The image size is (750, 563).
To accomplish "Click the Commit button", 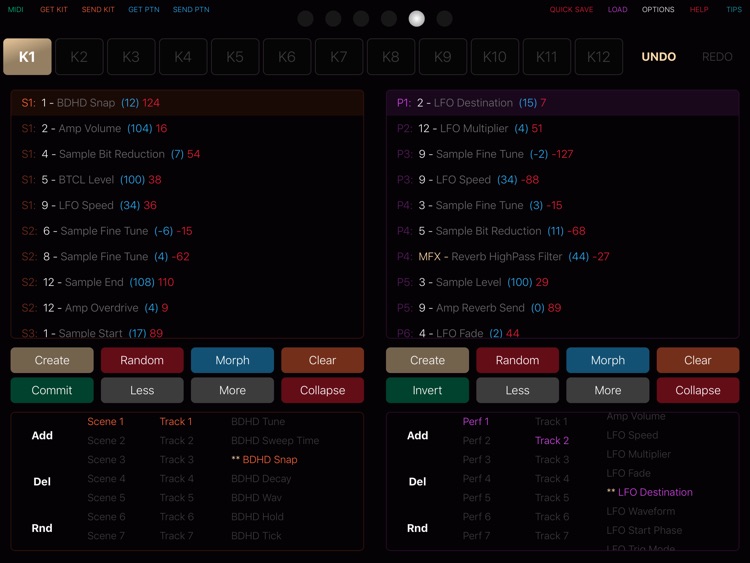I will coord(52,390).
